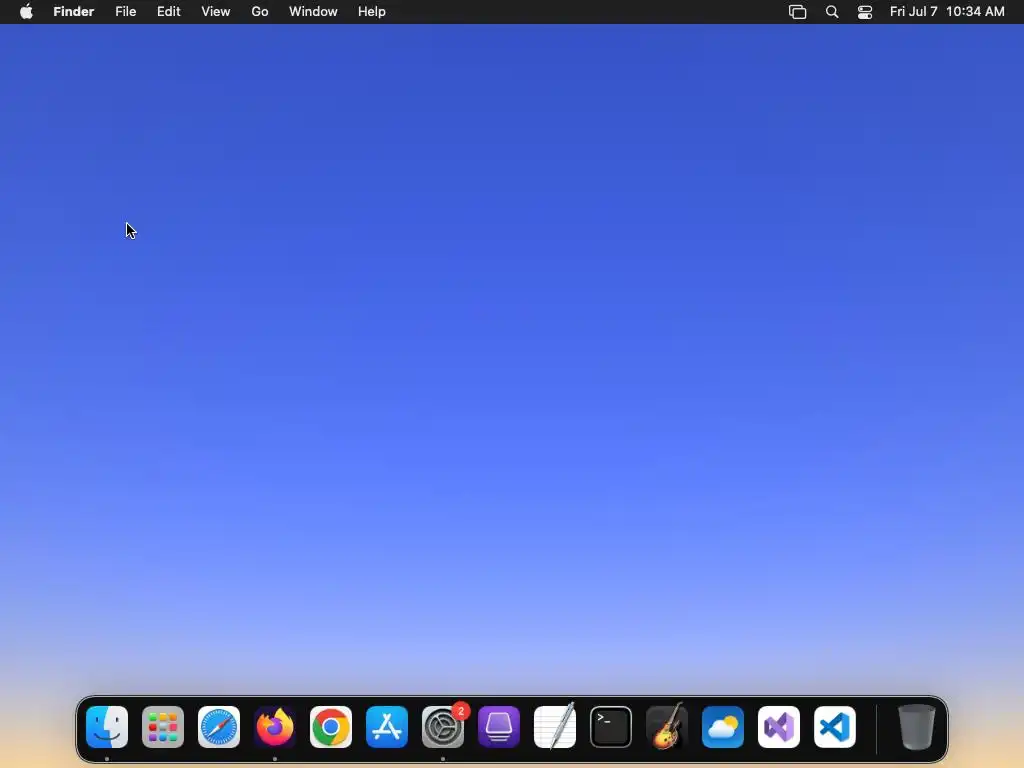The width and height of the screenshot is (1024, 768).
Task: Open the App Store icon
Action: click(387, 727)
